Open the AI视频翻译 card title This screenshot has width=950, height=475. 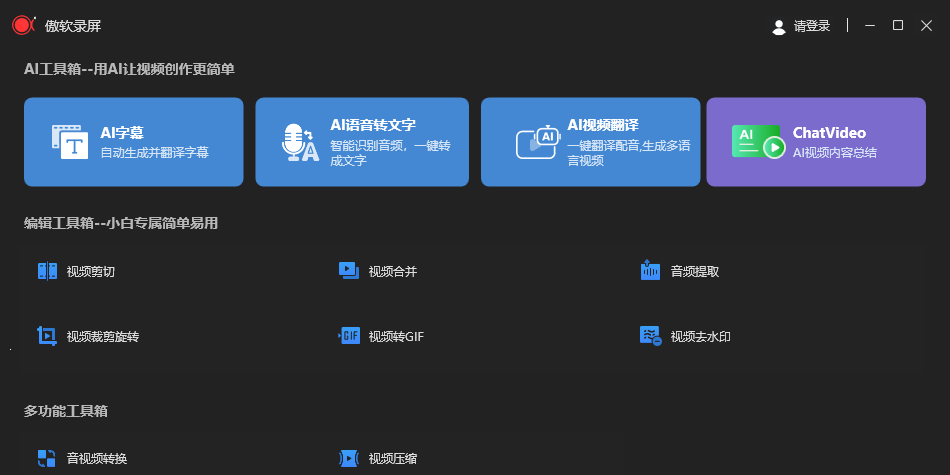(603, 125)
